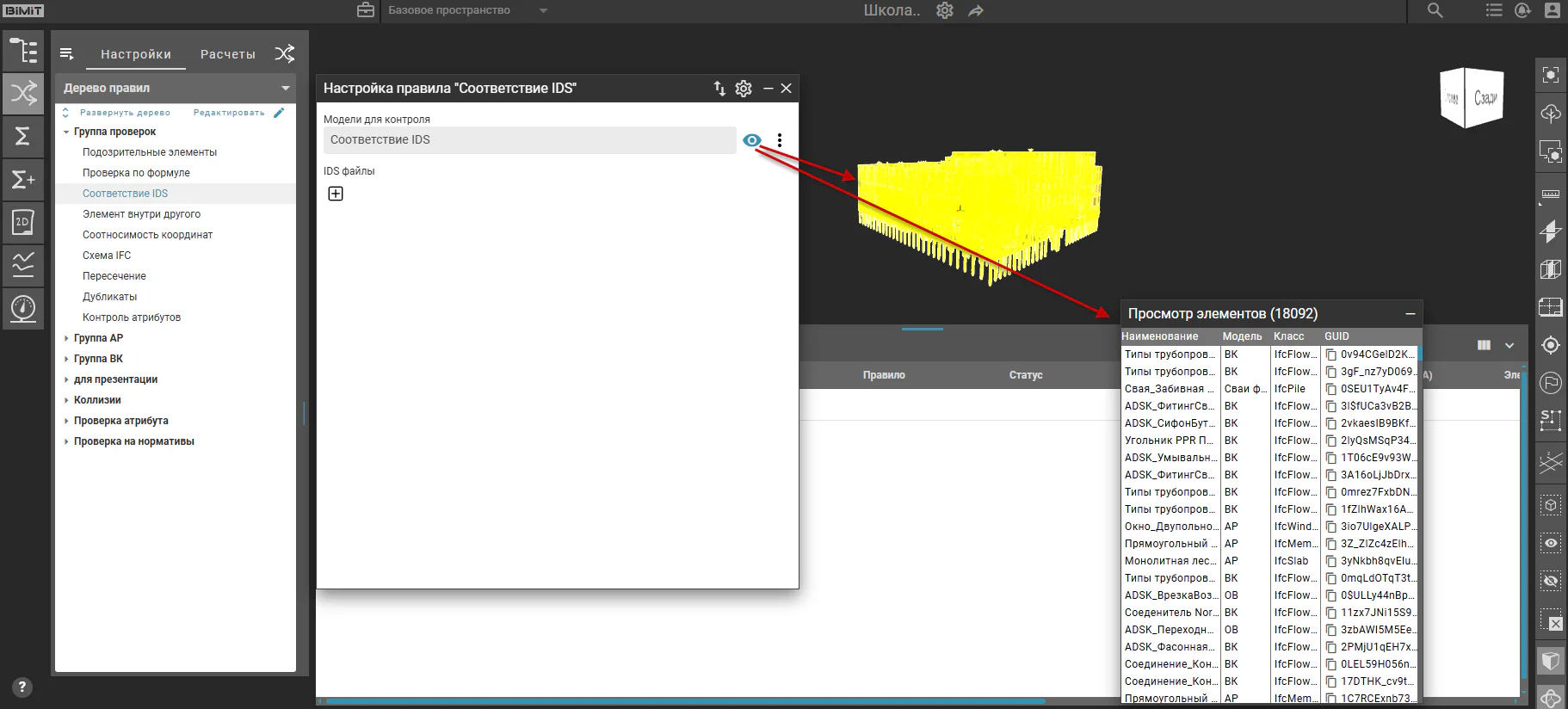Screen dimensions: 1568x709
Task: Click the share arrow next to Школа
Action: (976, 10)
